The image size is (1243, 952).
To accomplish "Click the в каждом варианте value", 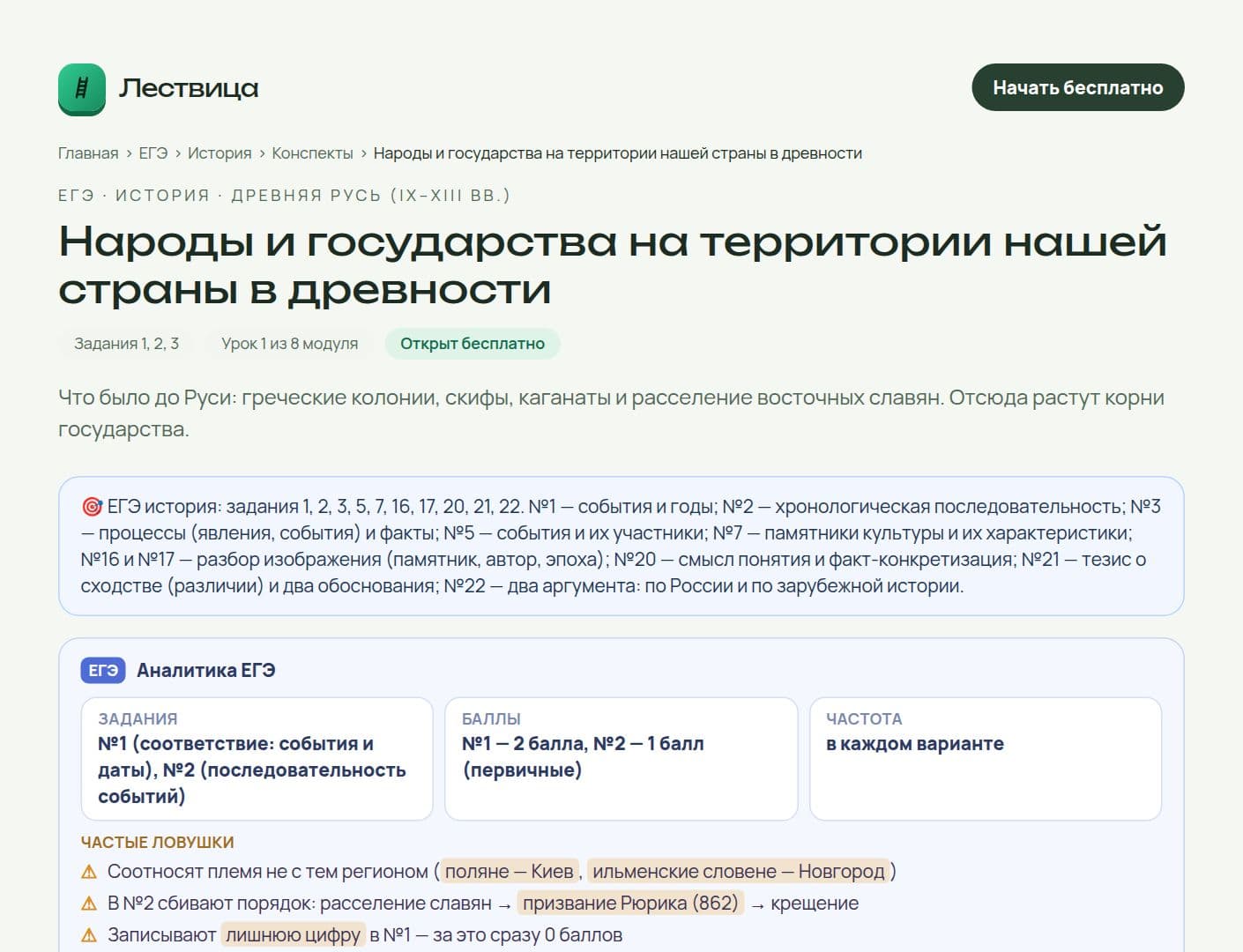I will coord(915,744).
